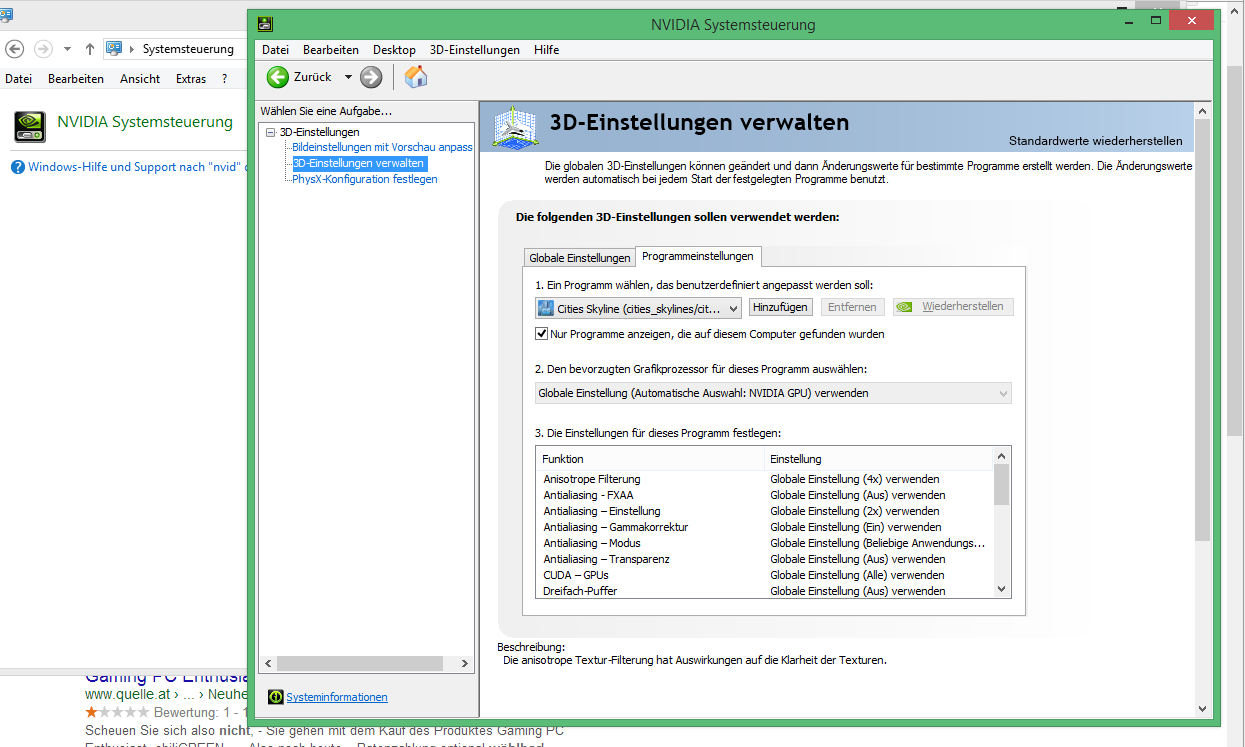Click Globale Einstellung (4x) verwenden value
The height and width of the screenshot is (747, 1245).
click(854, 479)
